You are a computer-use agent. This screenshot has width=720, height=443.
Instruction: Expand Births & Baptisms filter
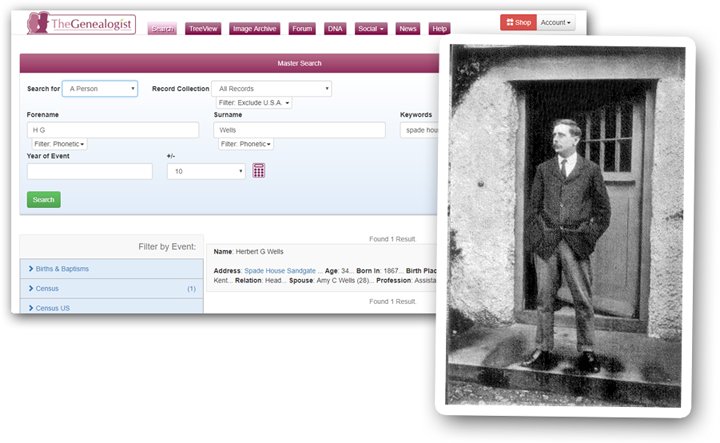(x=112, y=269)
